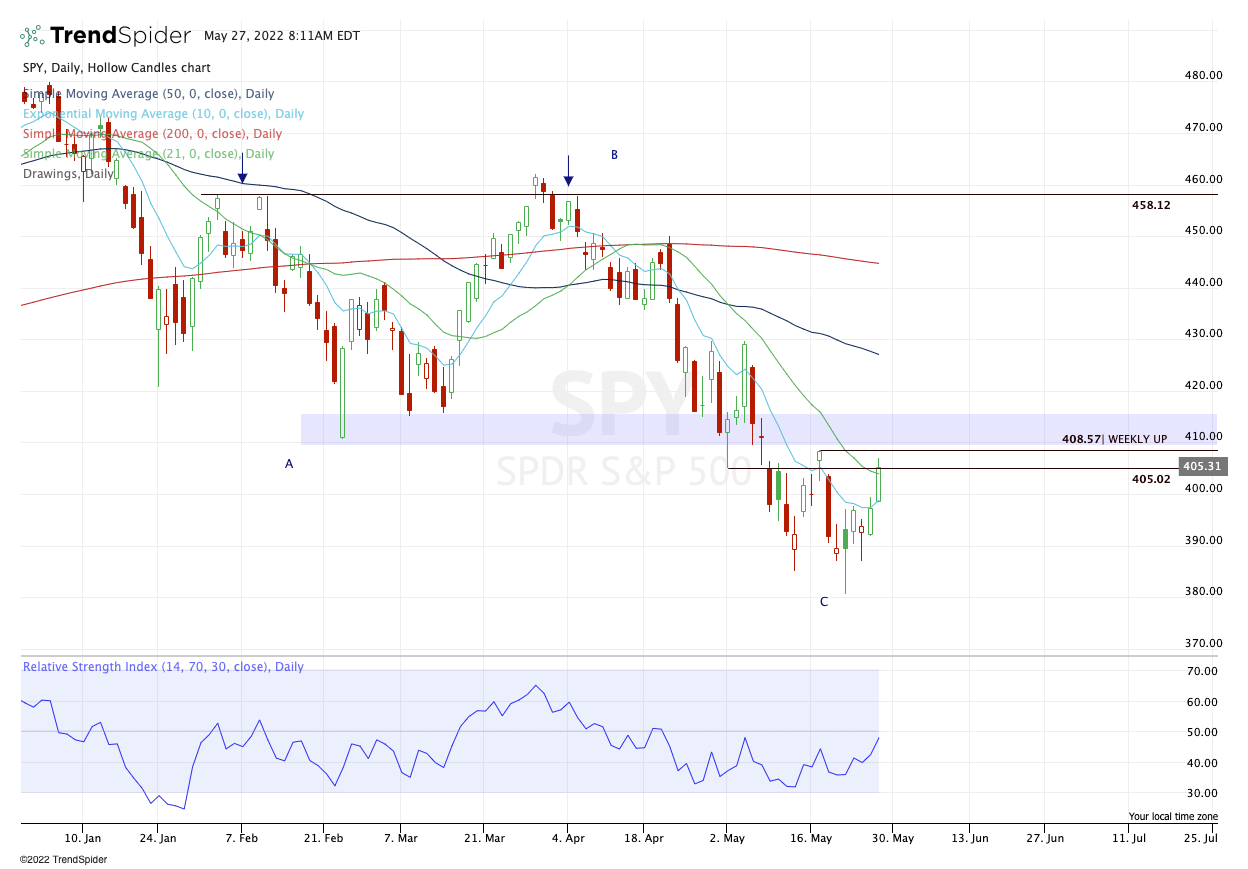Image resolution: width=1248 pixels, height=869 pixels.
Task: Click the Relative Strength Index indicator label
Action: point(163,667)
